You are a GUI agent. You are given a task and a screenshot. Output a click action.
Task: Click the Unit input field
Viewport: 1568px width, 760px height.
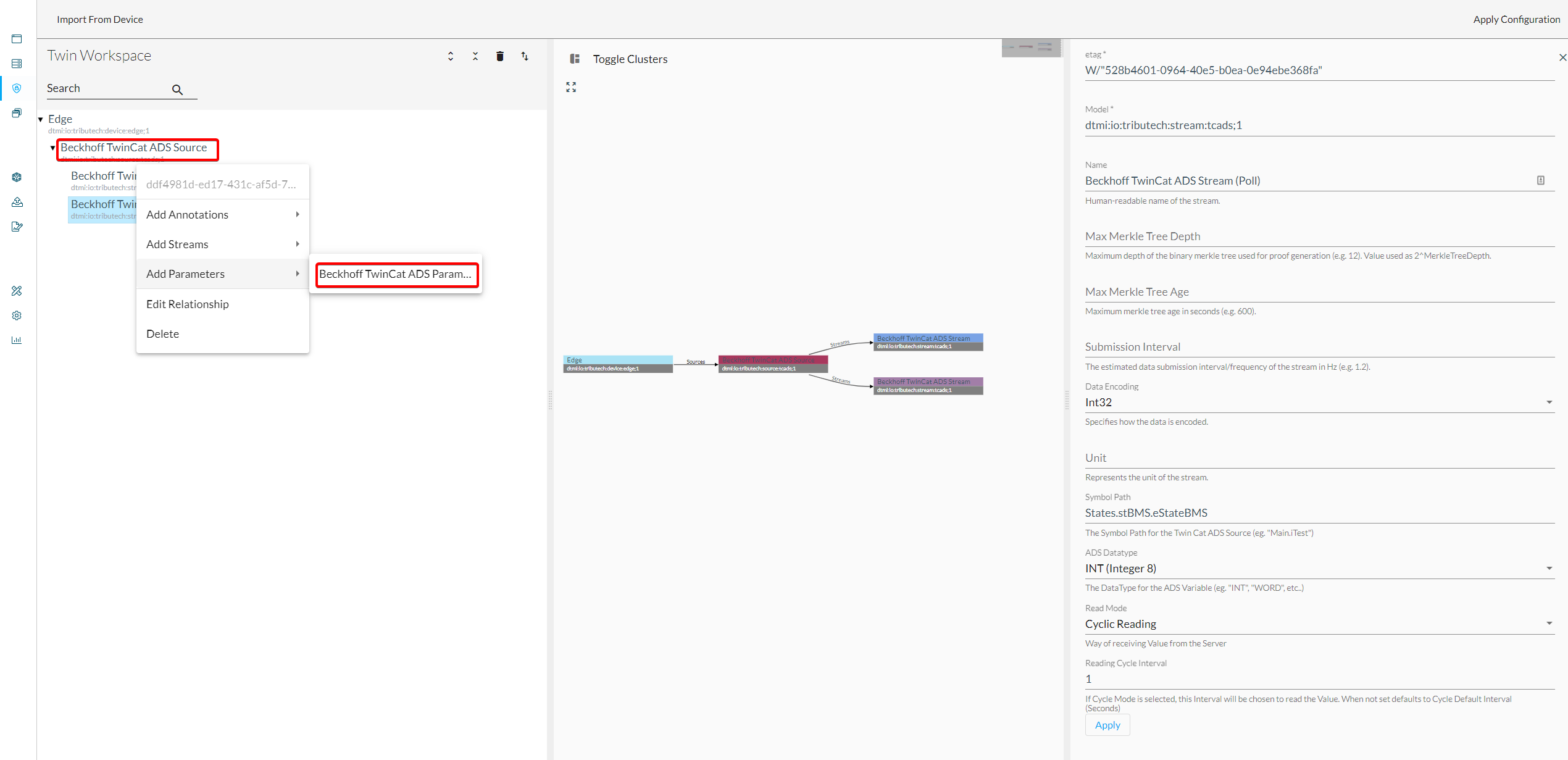click(1319, 457)
